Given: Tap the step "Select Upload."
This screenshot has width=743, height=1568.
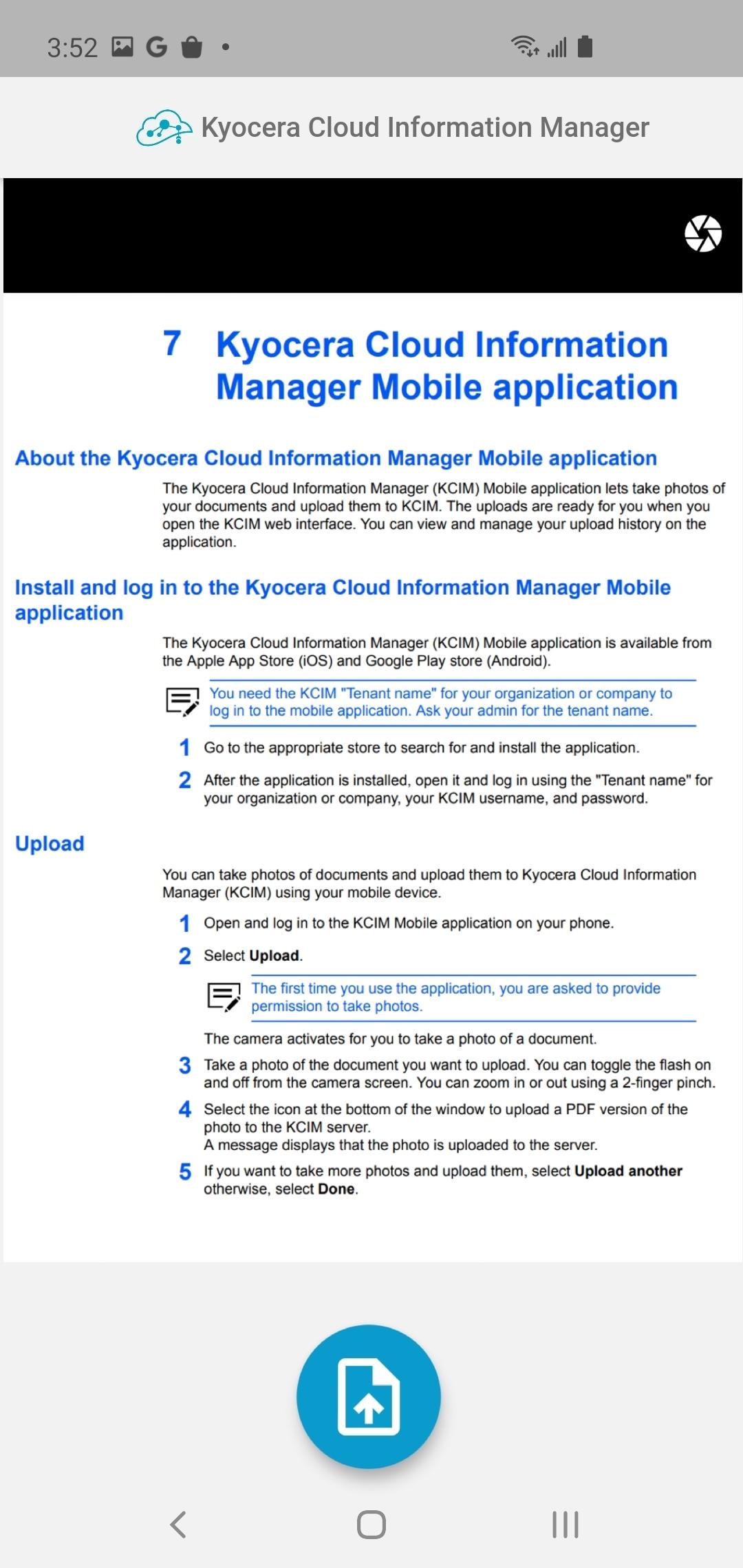Looking at the screenshot, I should [253, 955].
